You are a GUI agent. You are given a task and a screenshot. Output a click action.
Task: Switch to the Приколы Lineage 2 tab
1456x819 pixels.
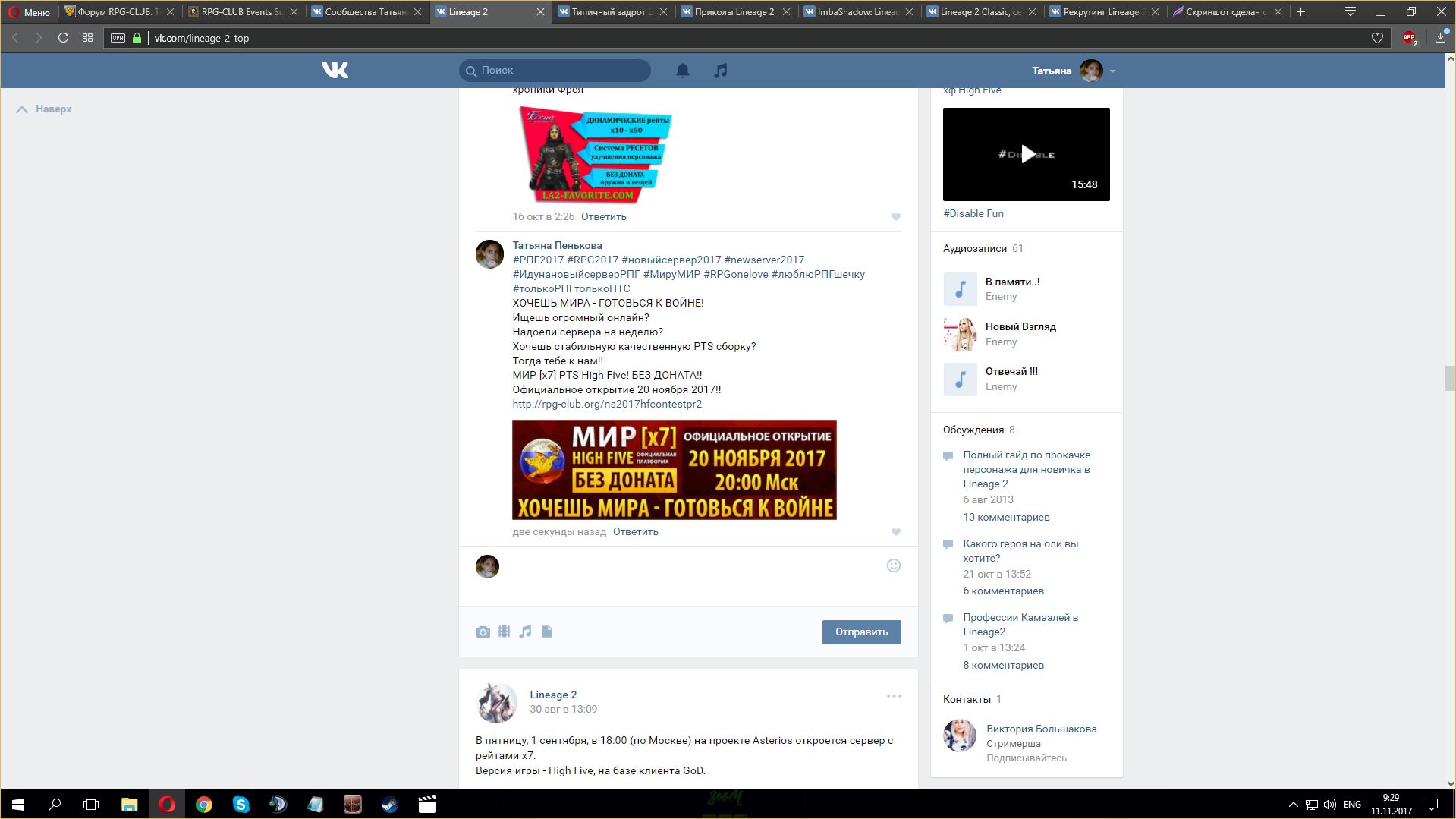click(x=736, y=11)
